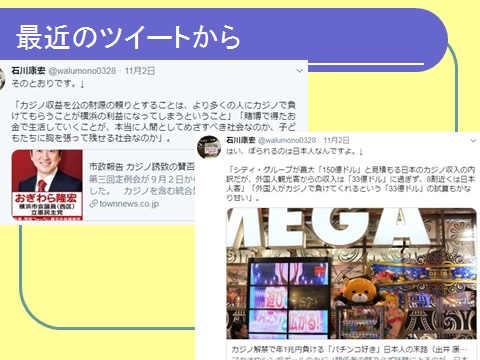Click the chain link icon beside townnews.co.jp

(93, 204)
